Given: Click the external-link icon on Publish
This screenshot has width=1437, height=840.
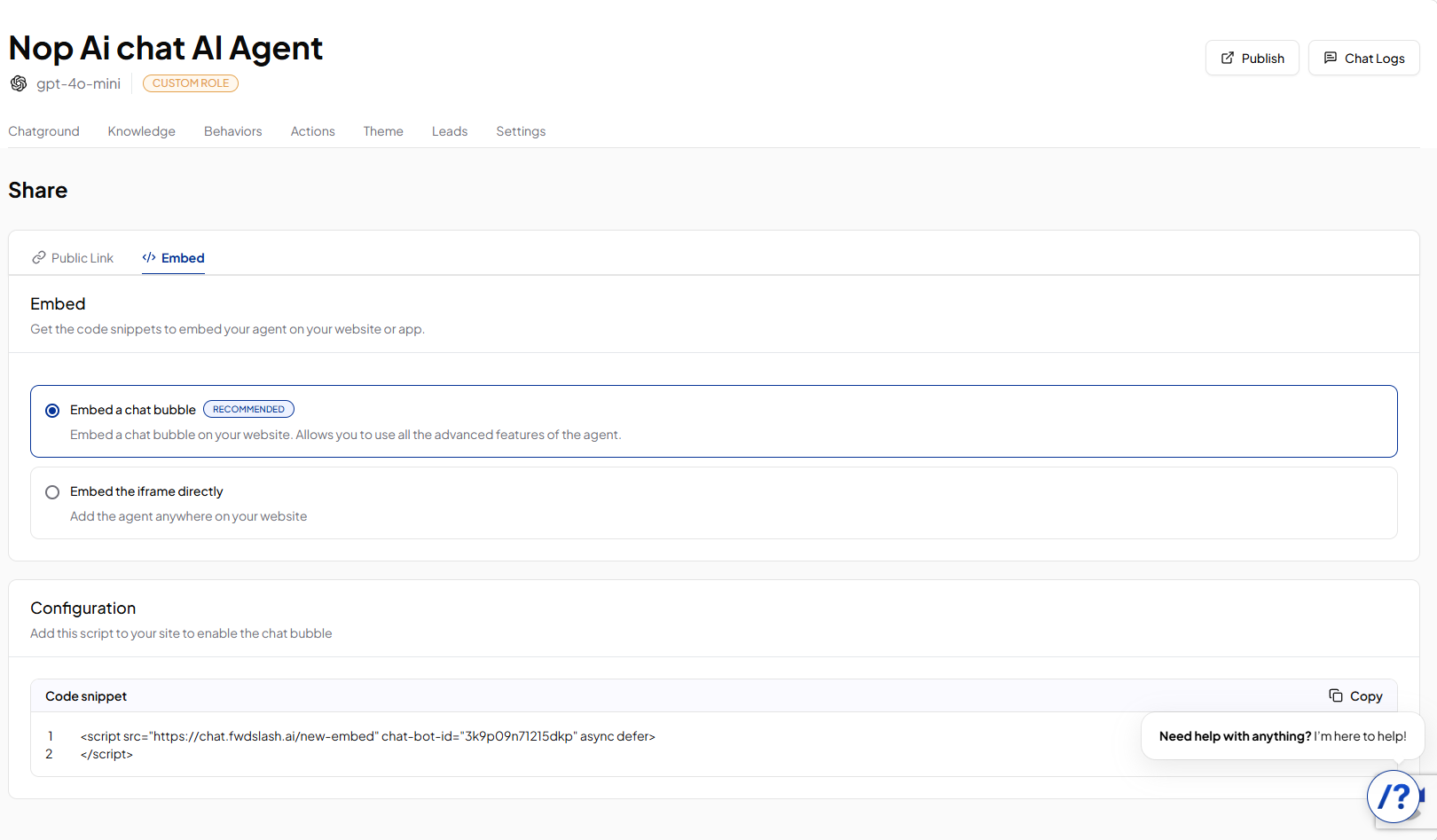Looking at the screenshot, I should 1228,58.
